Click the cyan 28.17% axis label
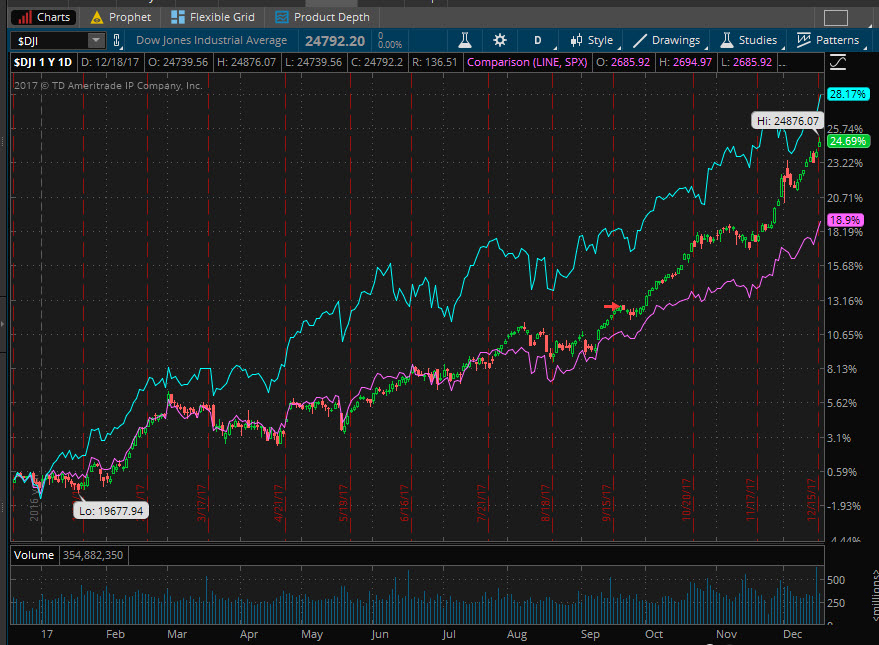 pos(848,94)
